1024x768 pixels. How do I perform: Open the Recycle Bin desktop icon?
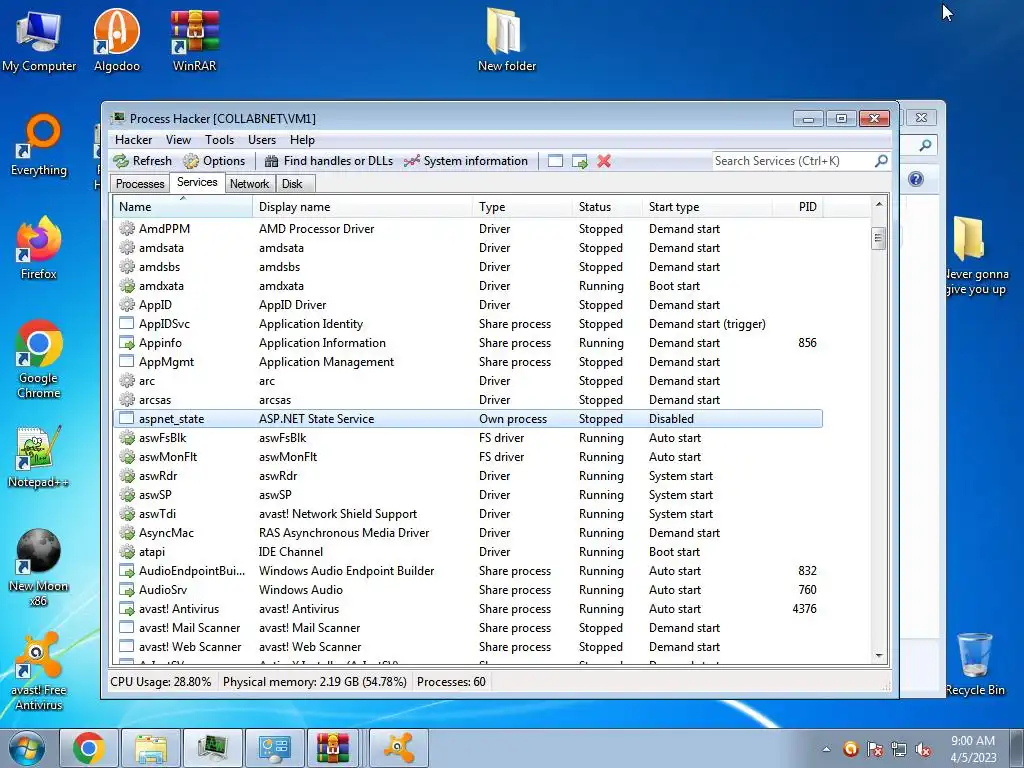(975, 664)
